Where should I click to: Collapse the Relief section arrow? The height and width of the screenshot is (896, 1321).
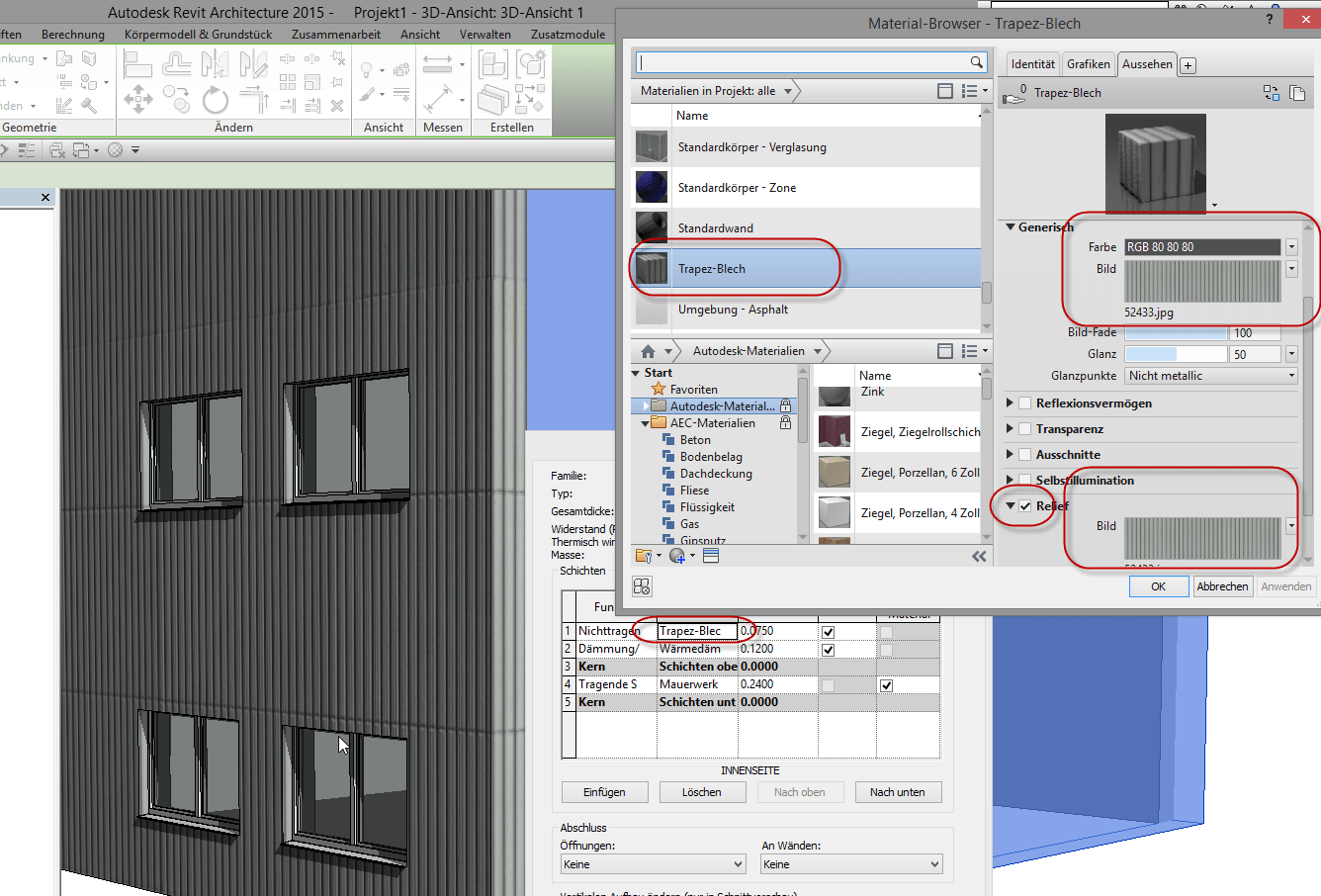(1011, 506)
